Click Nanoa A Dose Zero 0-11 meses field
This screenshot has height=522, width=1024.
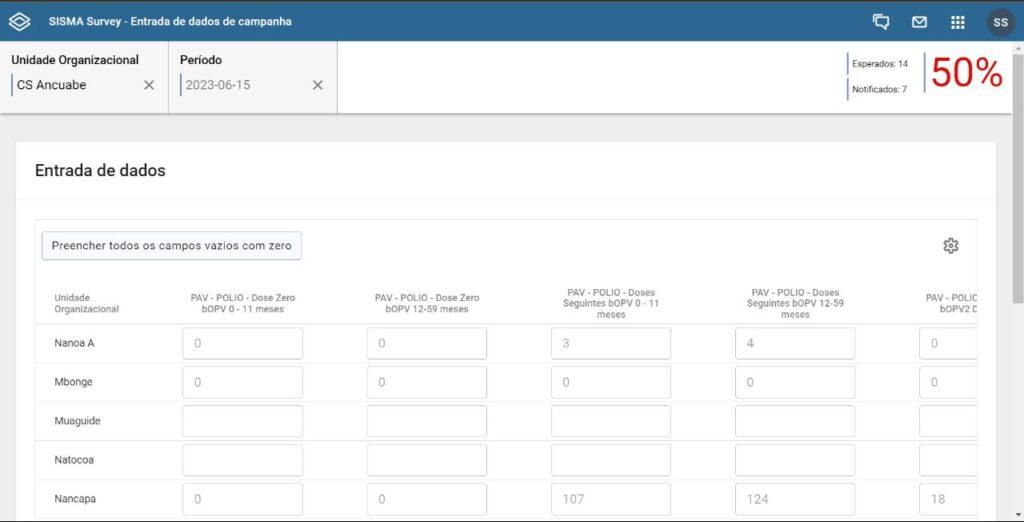click(x=242, y=343)
